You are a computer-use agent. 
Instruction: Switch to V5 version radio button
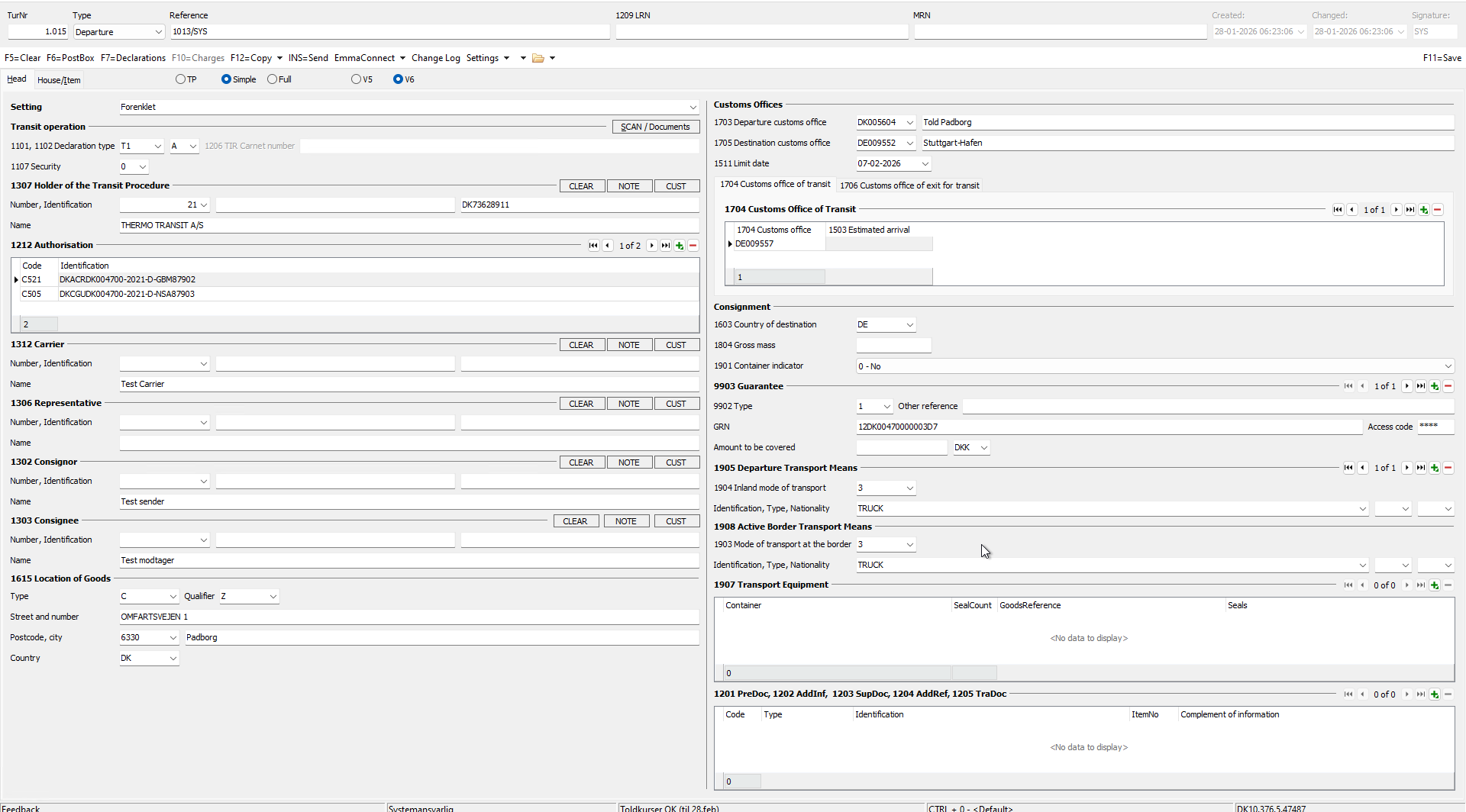click(357, 79)
